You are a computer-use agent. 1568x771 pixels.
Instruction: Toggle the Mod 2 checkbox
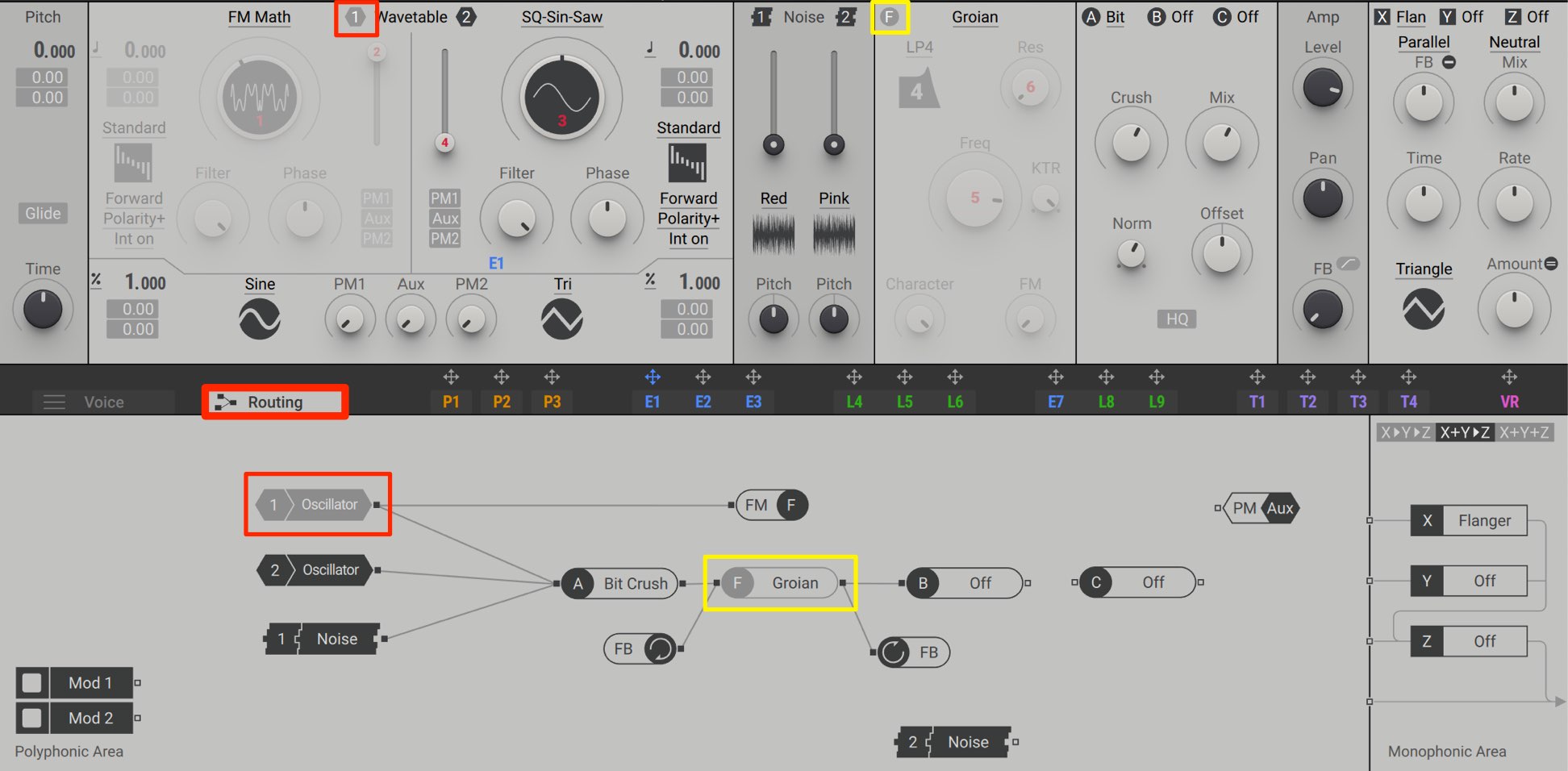(31, 718)
